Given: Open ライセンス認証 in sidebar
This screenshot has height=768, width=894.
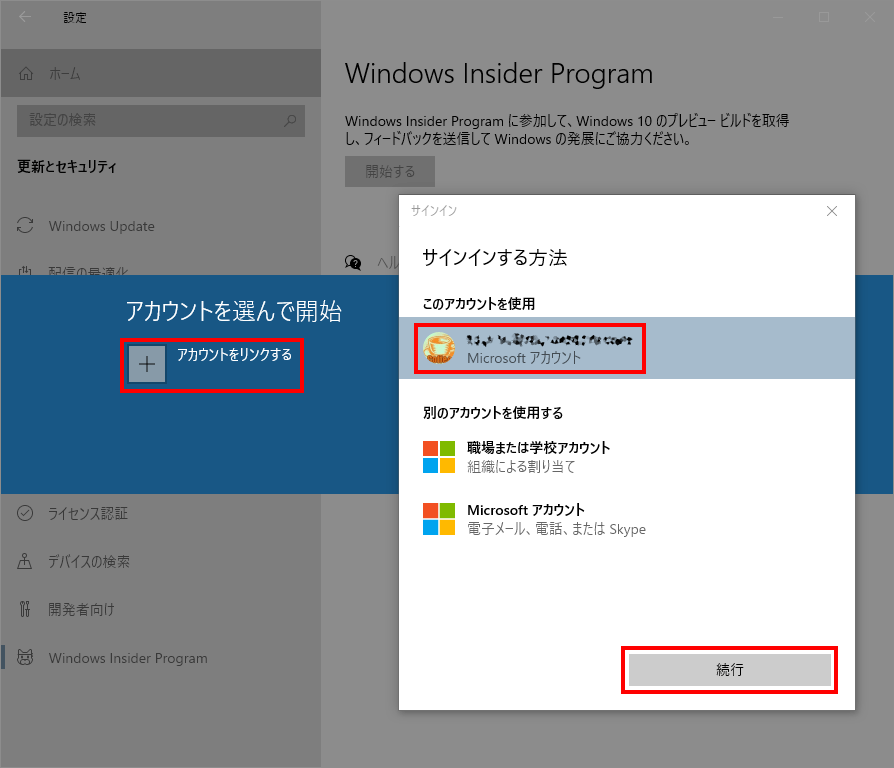Looking at the screenshot, I should coord(161,513).
